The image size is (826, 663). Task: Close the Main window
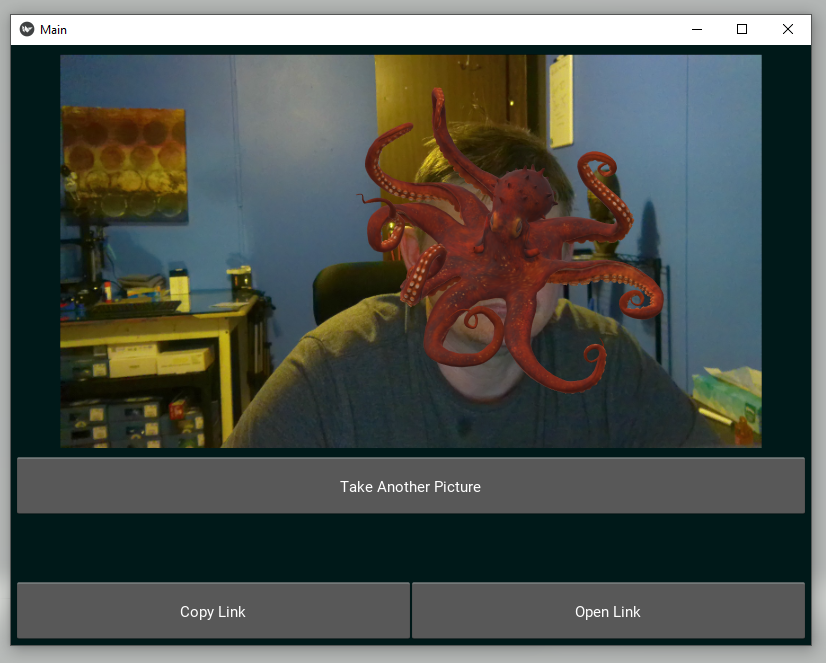point(788,29)
